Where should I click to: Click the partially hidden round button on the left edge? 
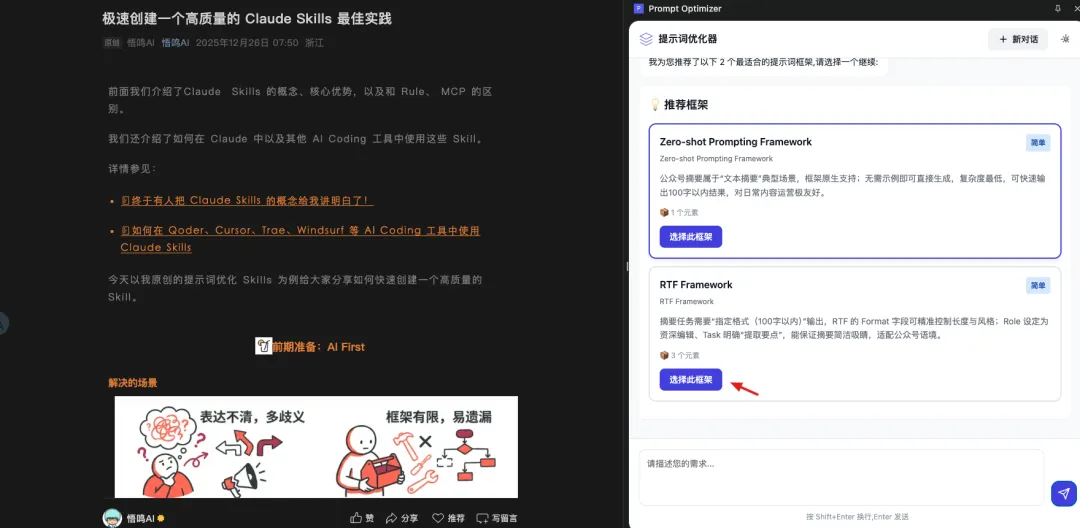pos(3,323)
